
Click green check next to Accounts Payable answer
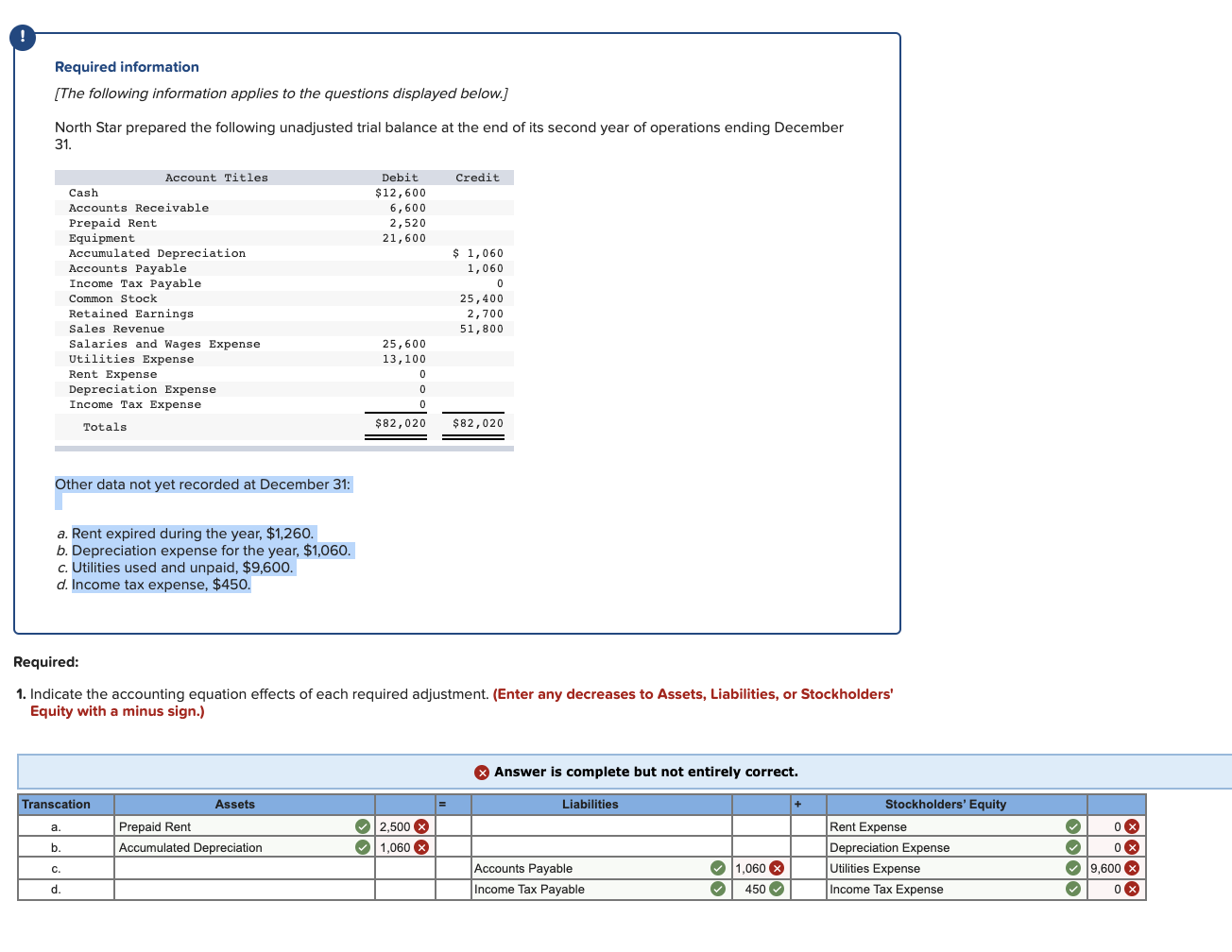pyautogui.click(x=718, y=868)
